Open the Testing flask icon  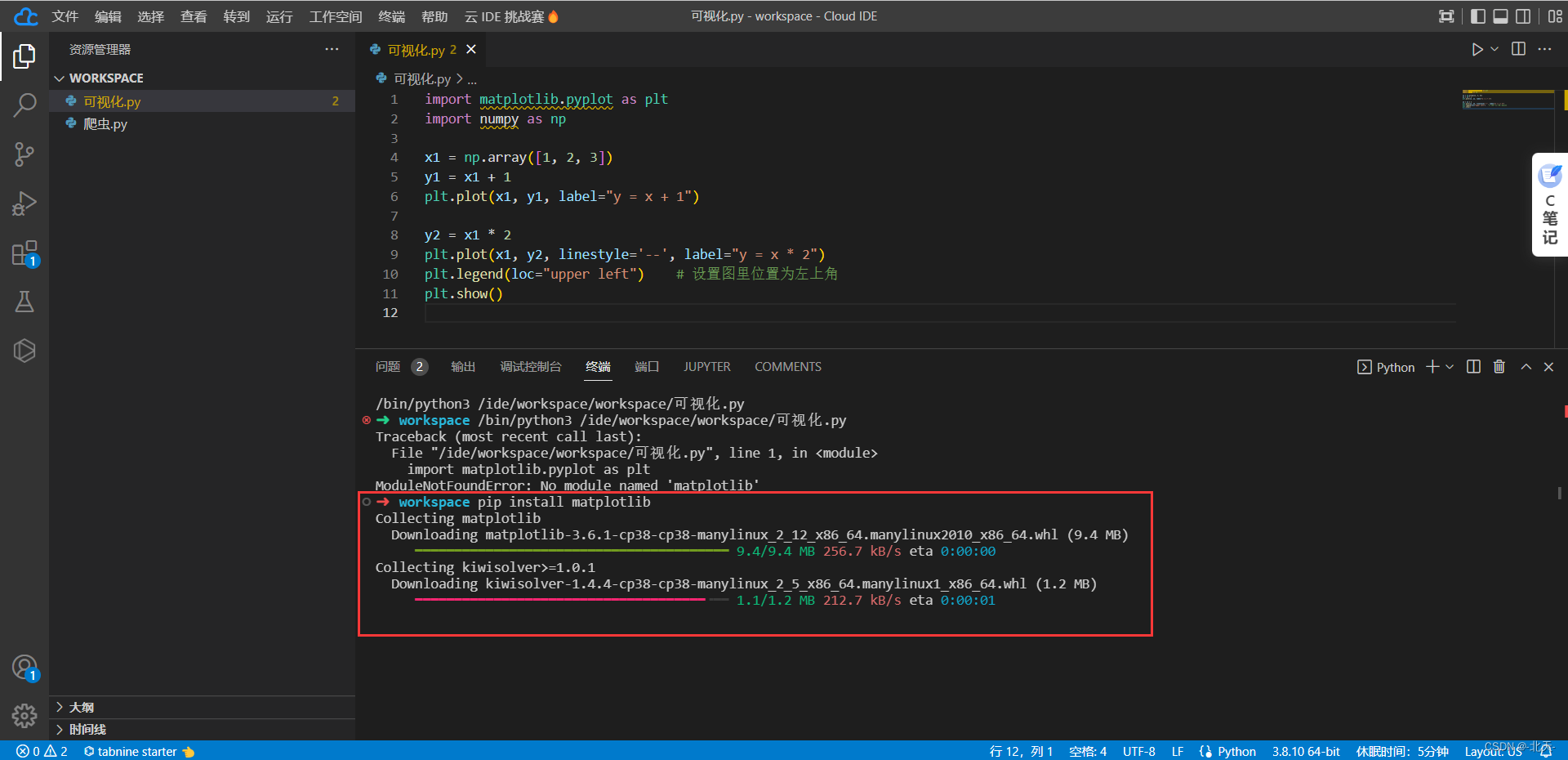(x=24, y=302)
